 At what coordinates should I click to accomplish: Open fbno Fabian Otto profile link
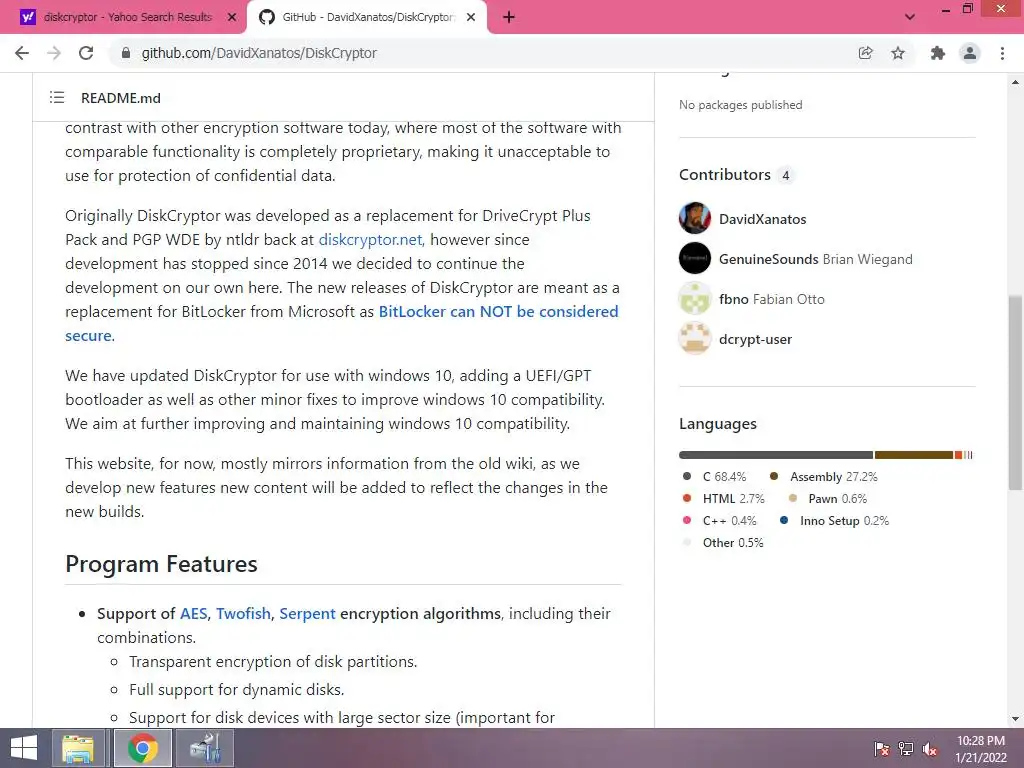tap(771, 299)
